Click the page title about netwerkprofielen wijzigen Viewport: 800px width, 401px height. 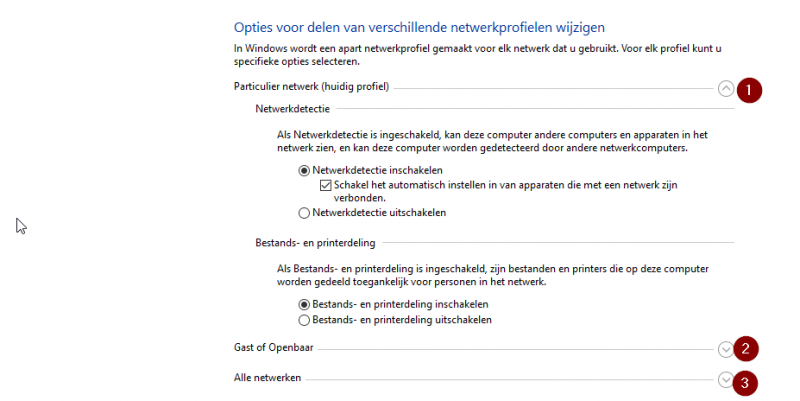click(x=419, y=25)
